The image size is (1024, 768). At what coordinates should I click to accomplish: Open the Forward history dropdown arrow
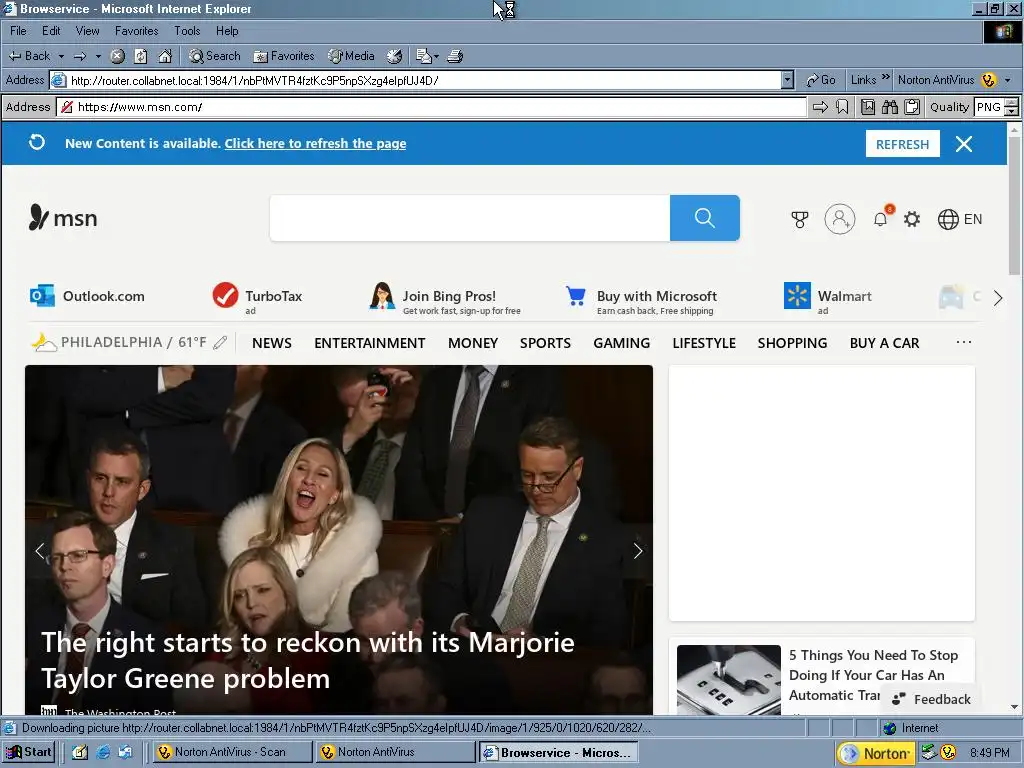coord(98,56)
